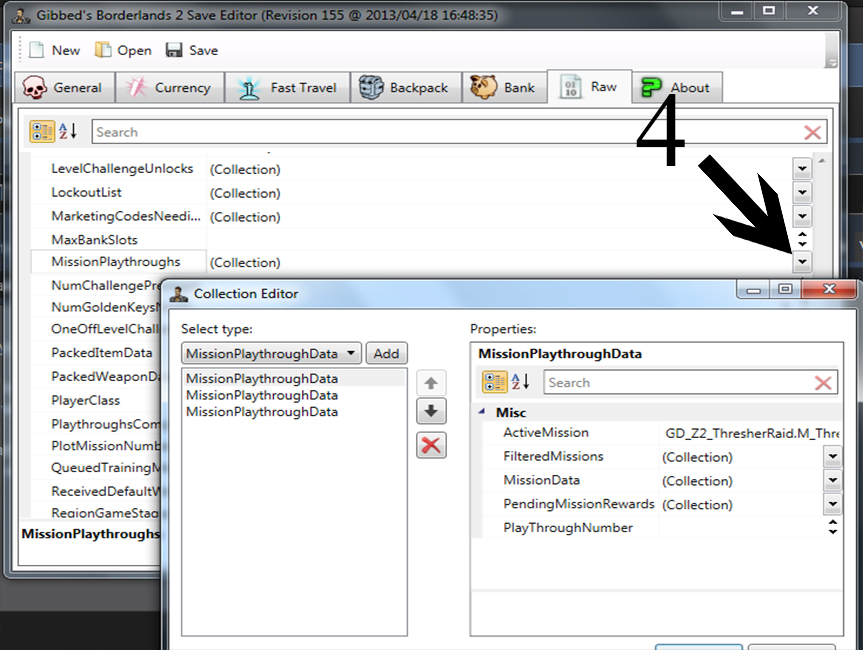Click the Save toolbar button
This screenshot has width=863, height=650.
(192, 51)
